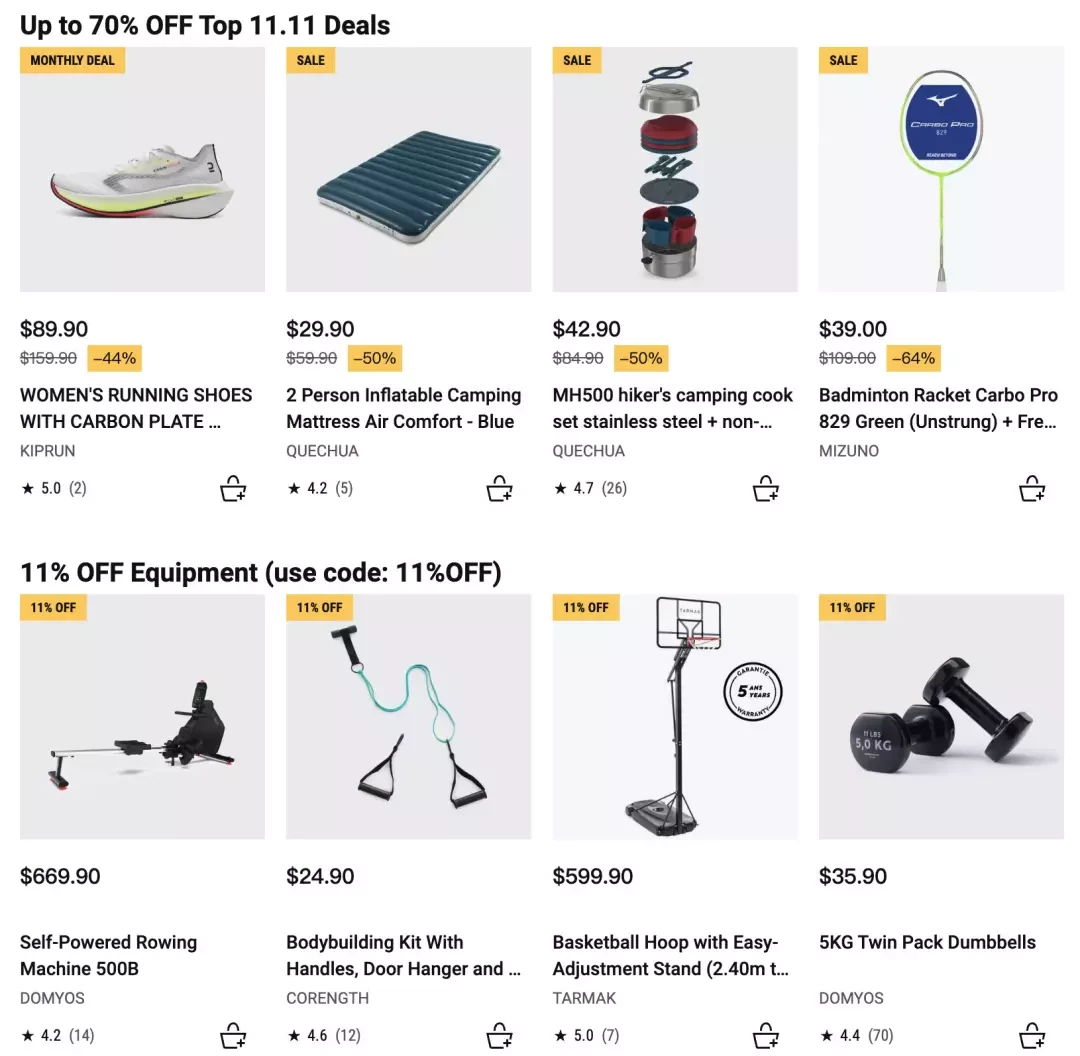Select the -64% discount badge
The width and height of the screenshot is (1080, 1056).
913,358
